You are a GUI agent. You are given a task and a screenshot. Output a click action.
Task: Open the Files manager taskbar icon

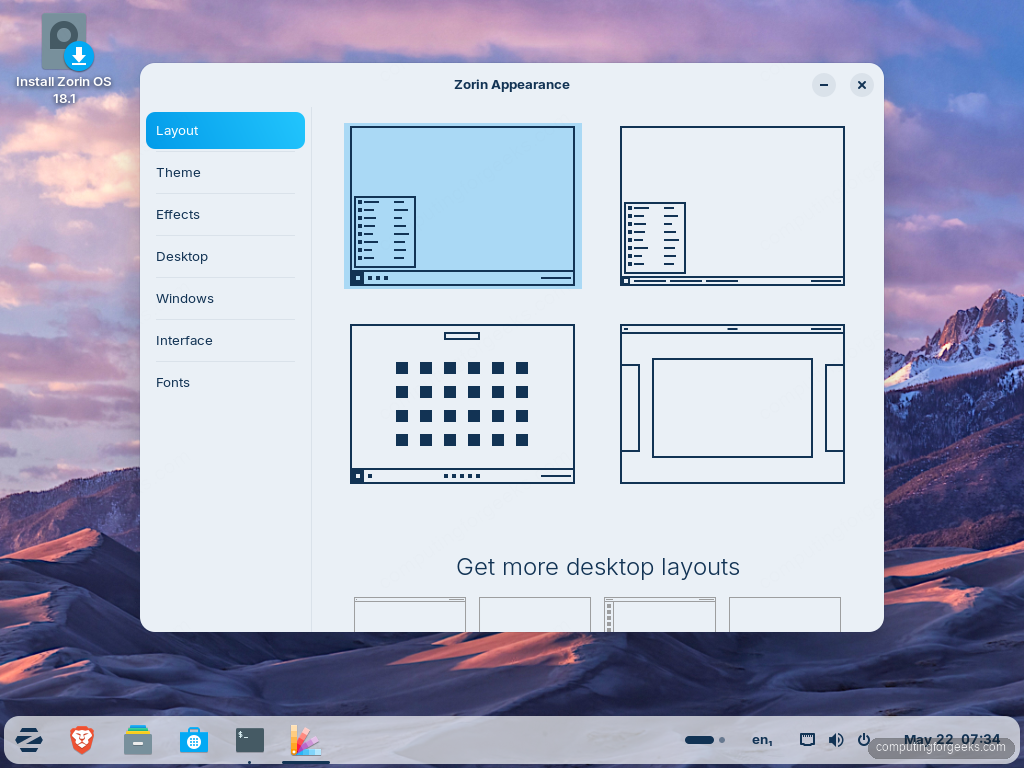tap(138, 740)
